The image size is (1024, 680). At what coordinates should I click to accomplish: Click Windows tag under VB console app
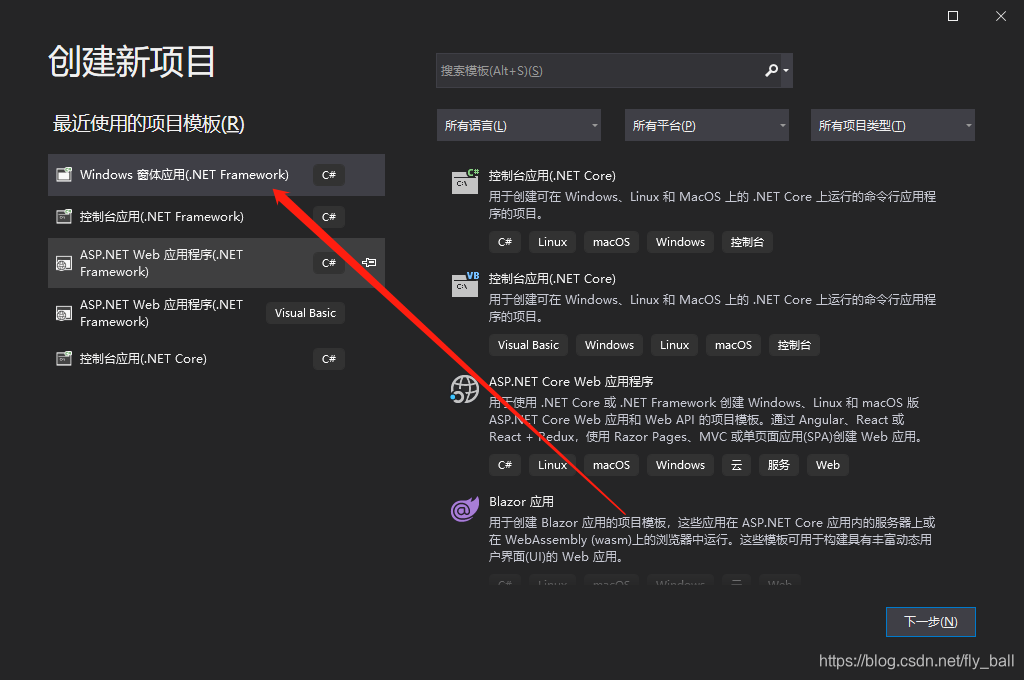[609, 345]
